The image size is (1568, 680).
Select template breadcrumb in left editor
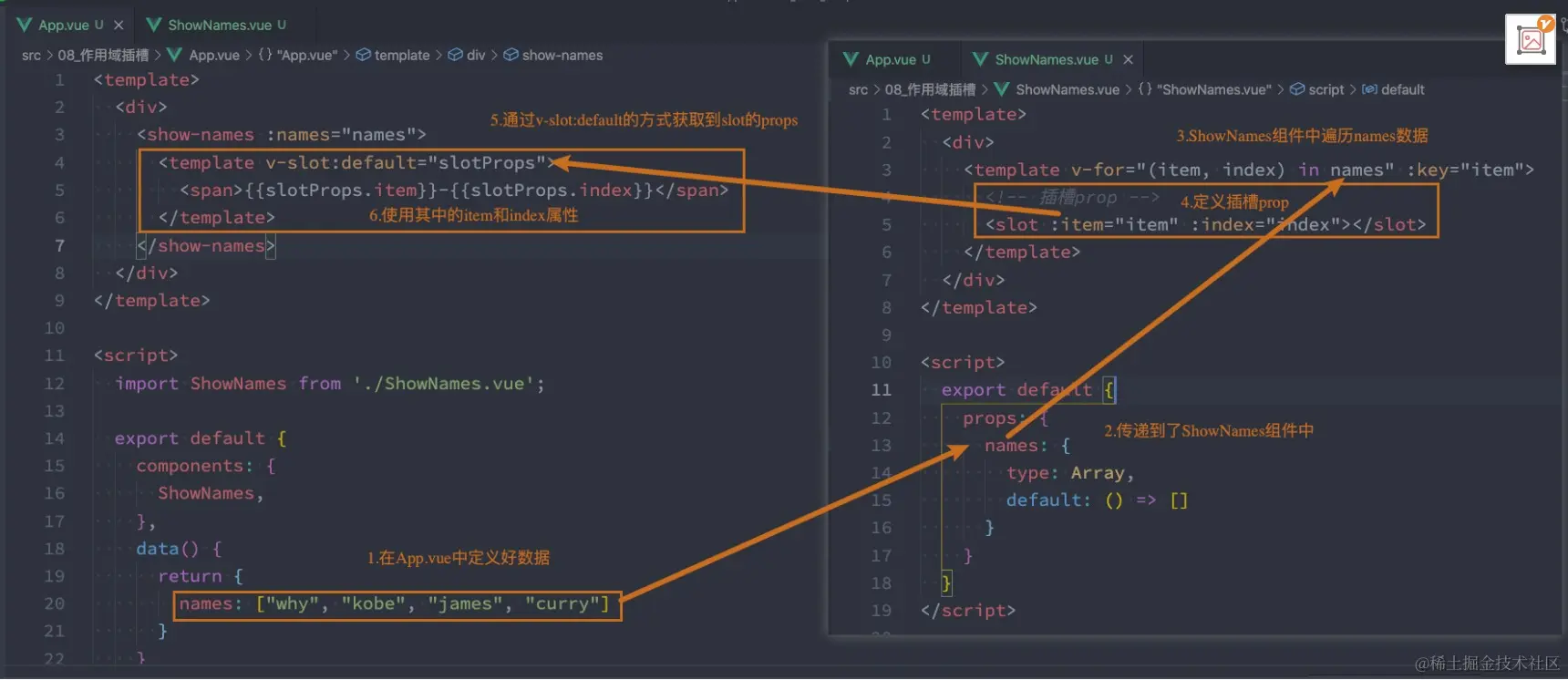[x=393, y=56]
